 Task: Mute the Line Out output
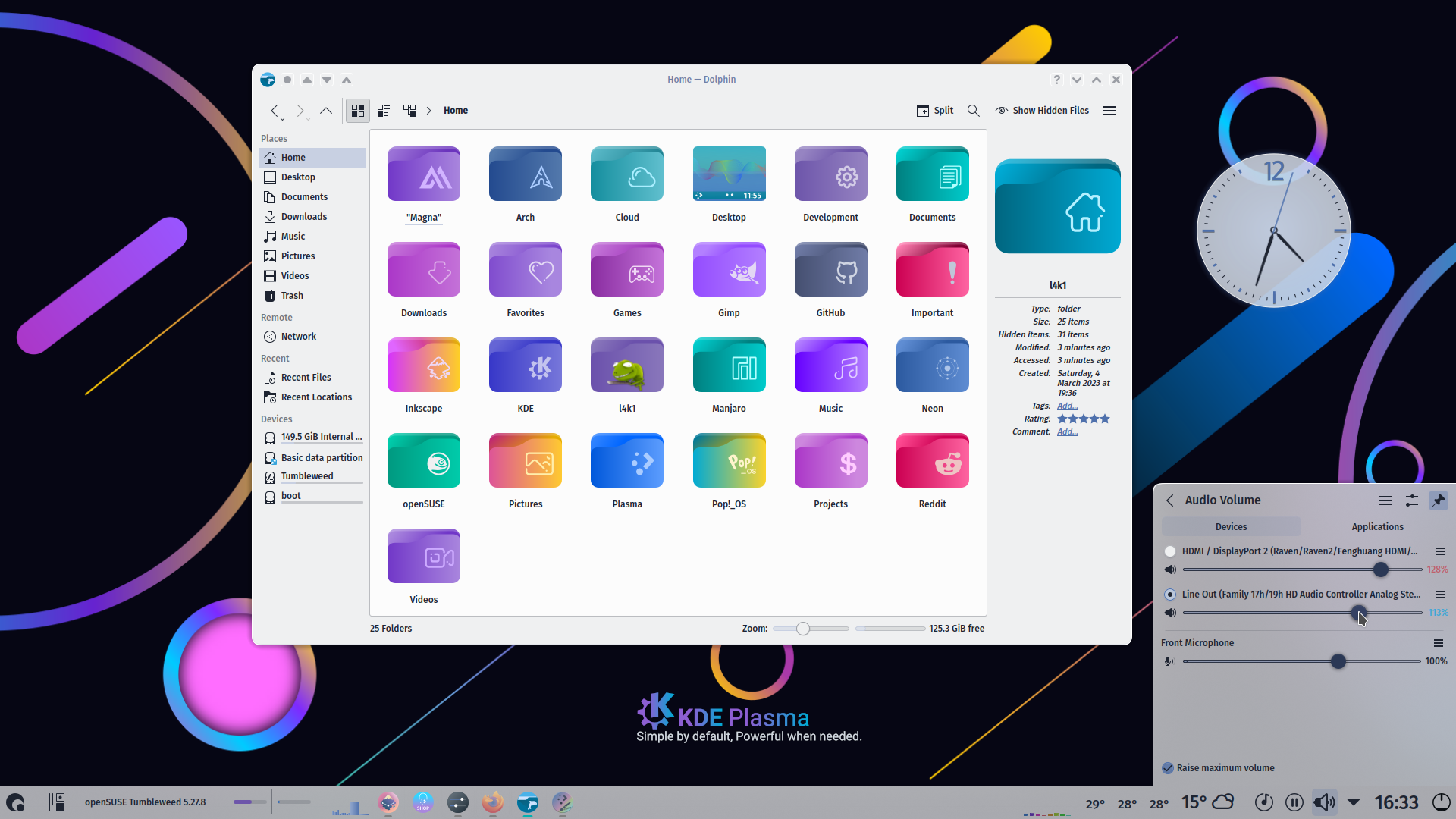coord(1170,613)
